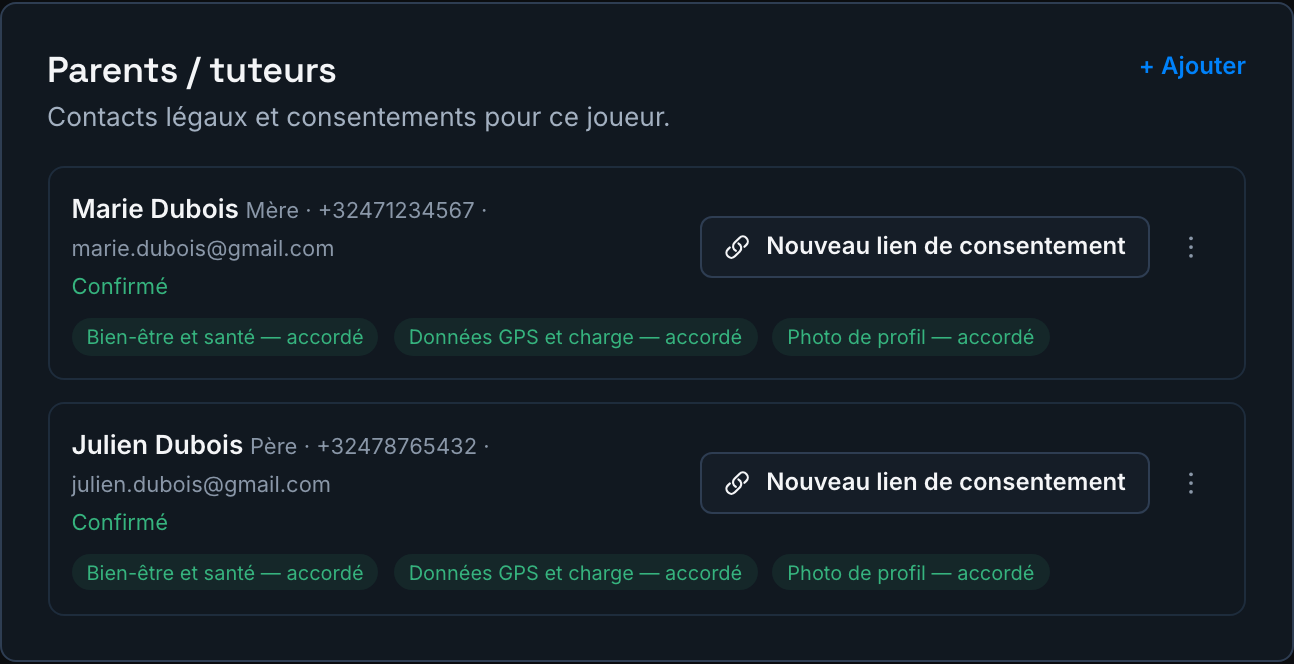Select Julien's Données GPS et charge tag
Viewport: 1294px width, 664px height.
pos(576,573)
